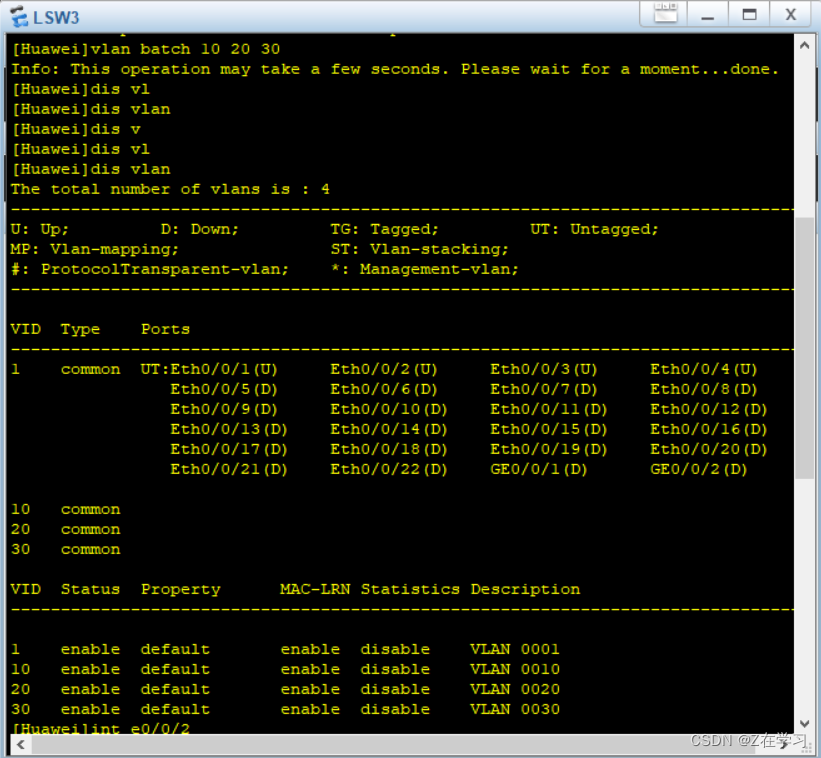Click the description 'VLAN 0010'

(x=515, y=669)
